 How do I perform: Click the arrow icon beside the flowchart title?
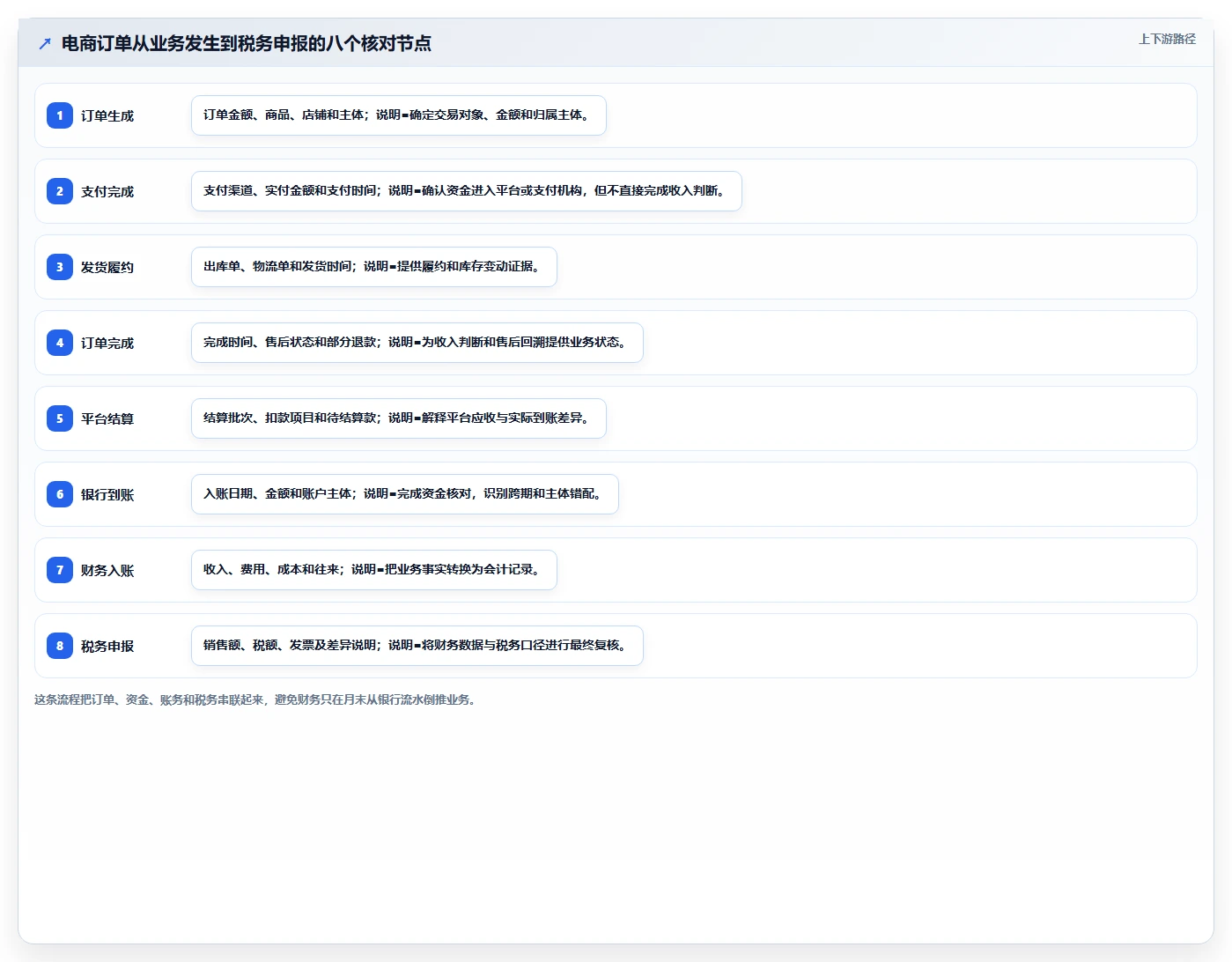(45, 43)
